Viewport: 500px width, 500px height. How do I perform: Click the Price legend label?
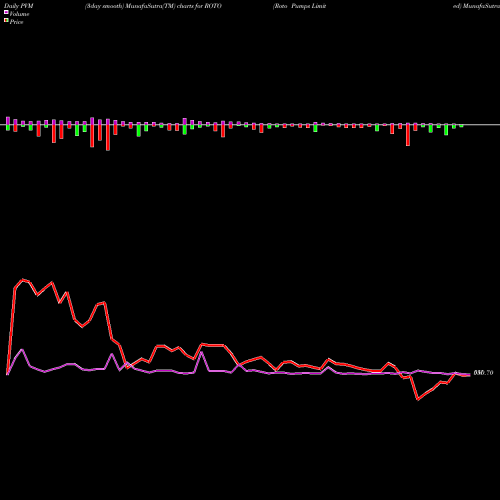click(16, 22)
